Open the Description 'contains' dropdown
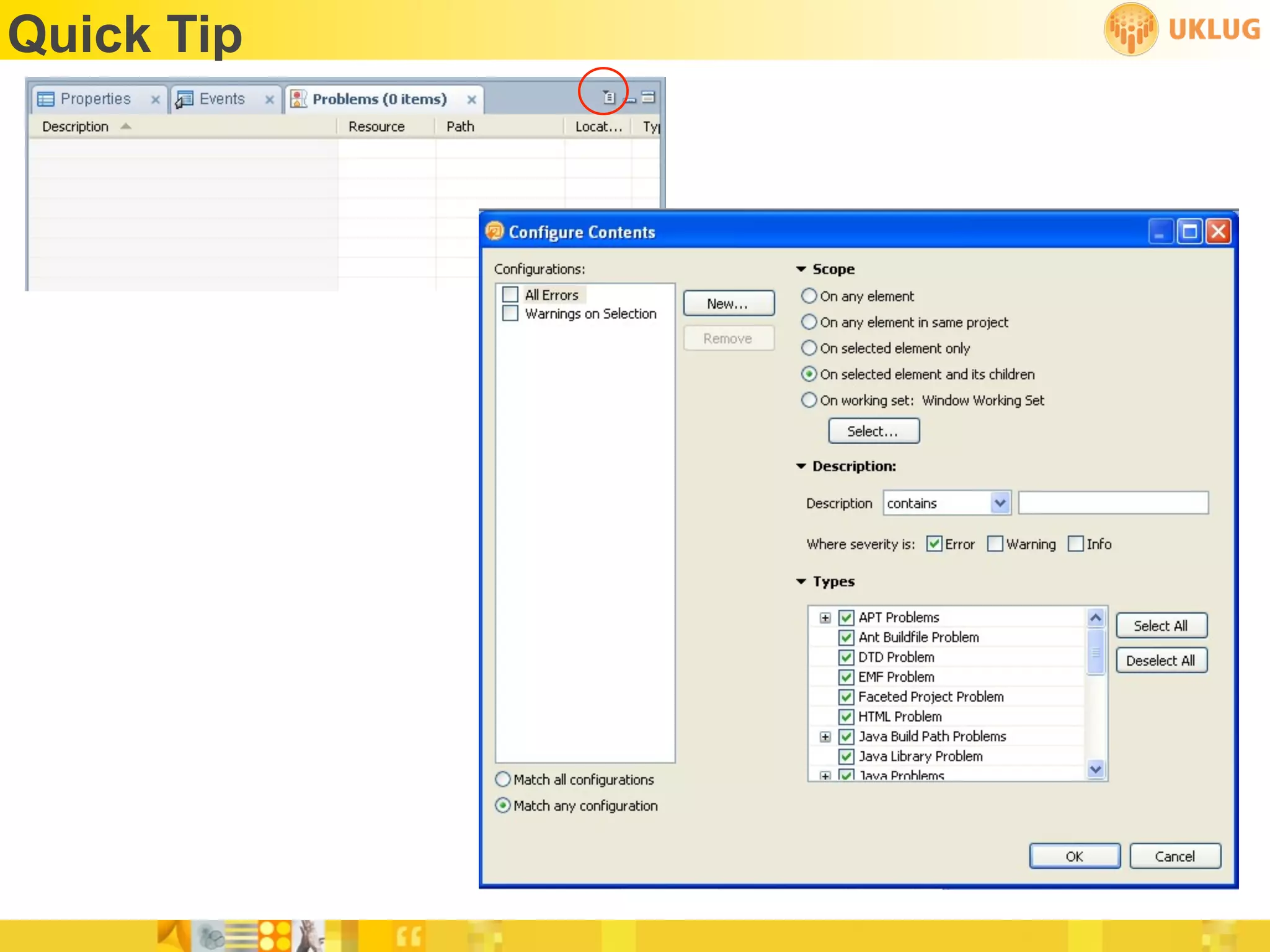The image size is (1270, 952). (1000, 503)
